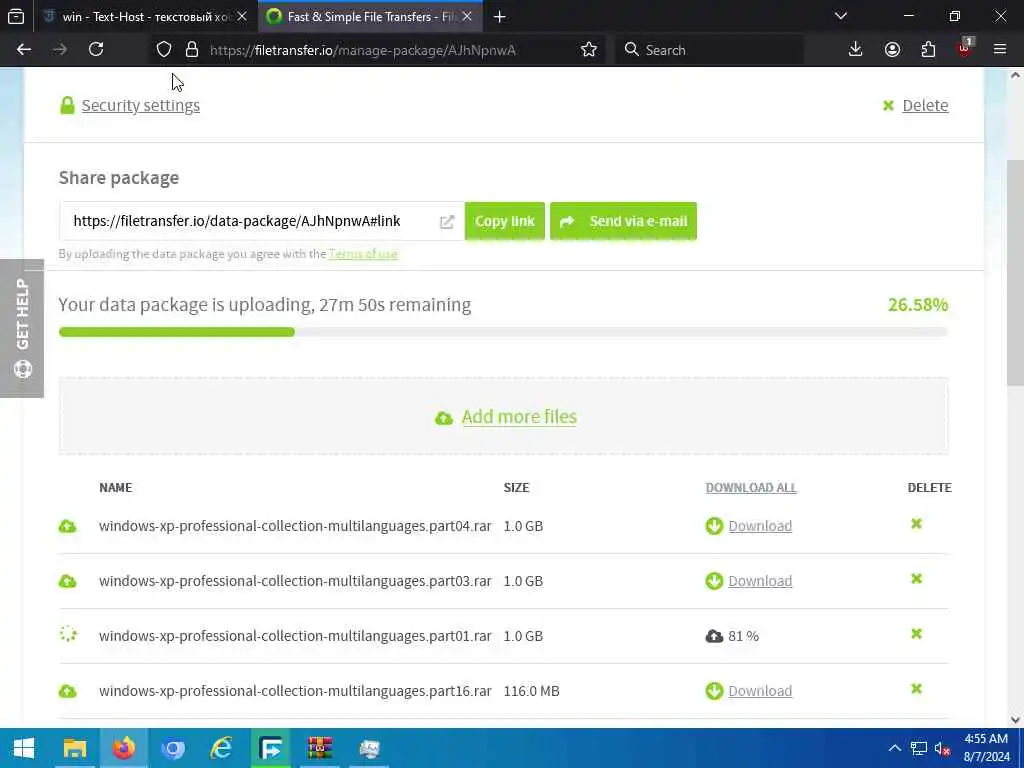Click download arrow icon for part04.rar

click(714, 526)
